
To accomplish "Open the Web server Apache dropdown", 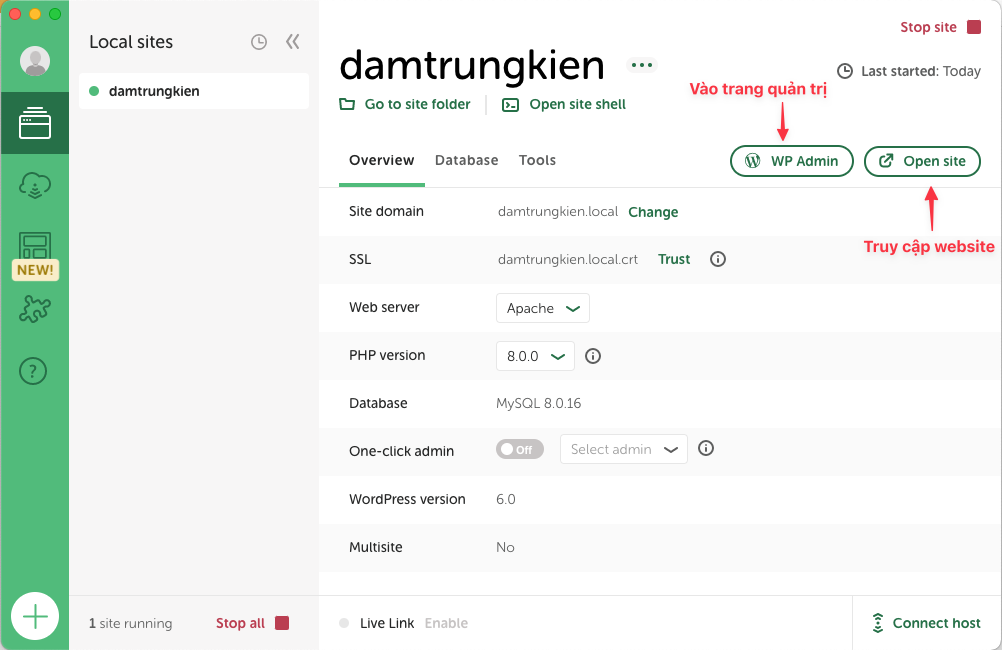I will [543, 308].
